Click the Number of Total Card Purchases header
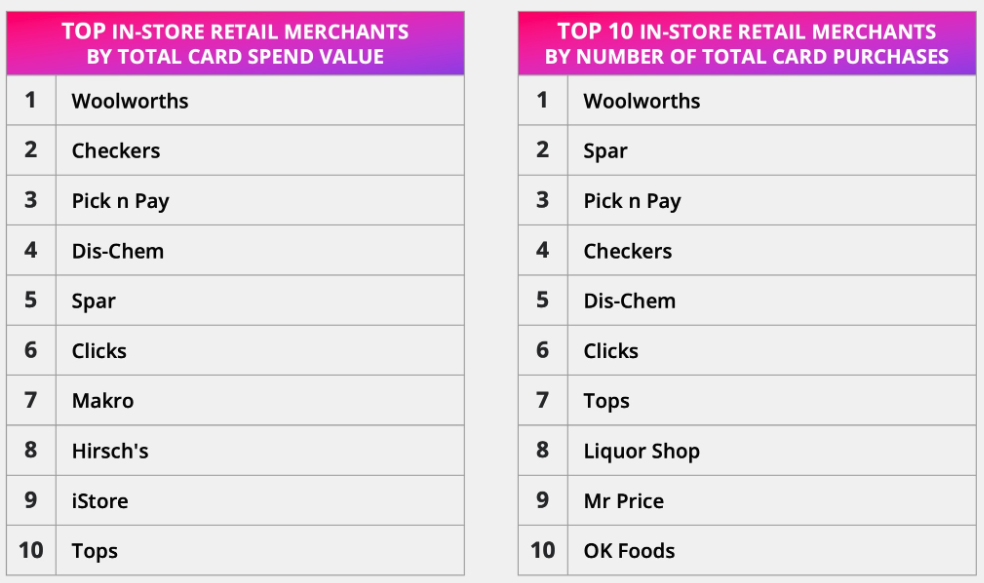984x583 pixels. click(x=747, y=44)
